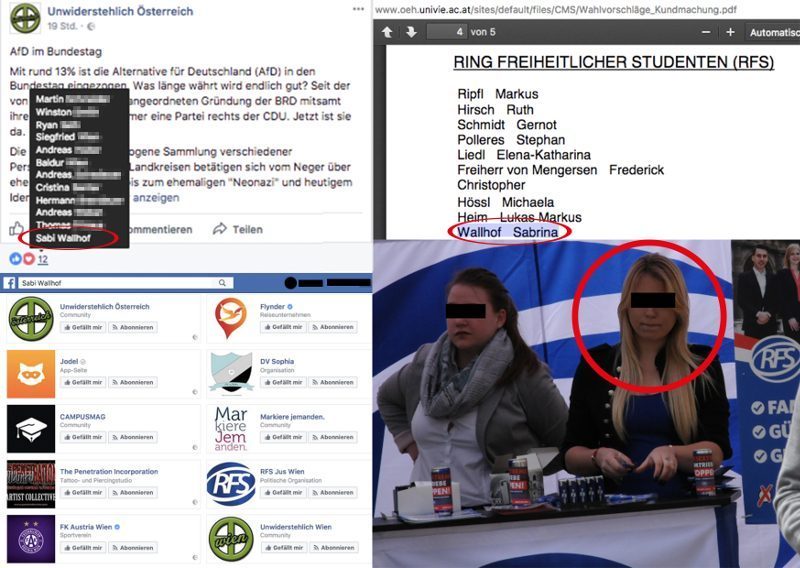Click the globe privacy icon next to timestamp
Image resolution: width=800 pixels, height=568 pixels.
click(91, 27)
